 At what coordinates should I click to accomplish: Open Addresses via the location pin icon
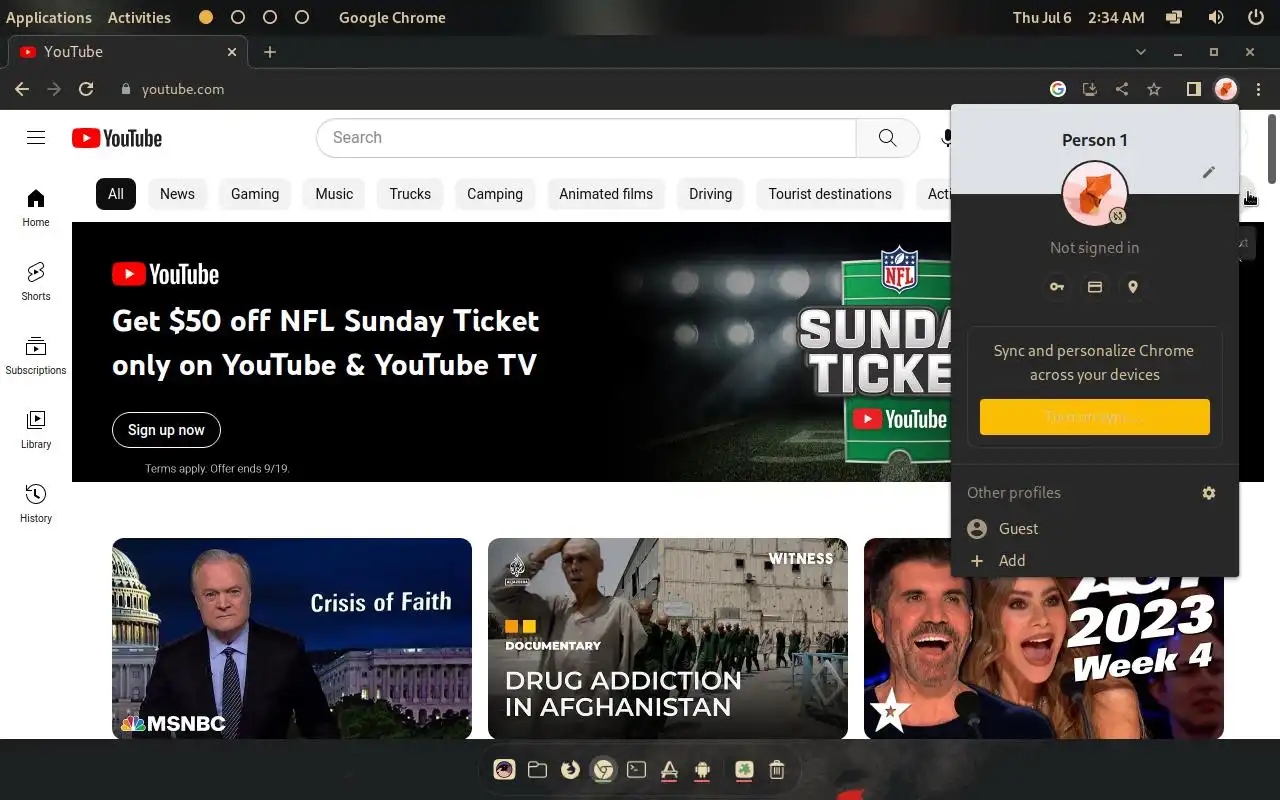pos(1133,287)
